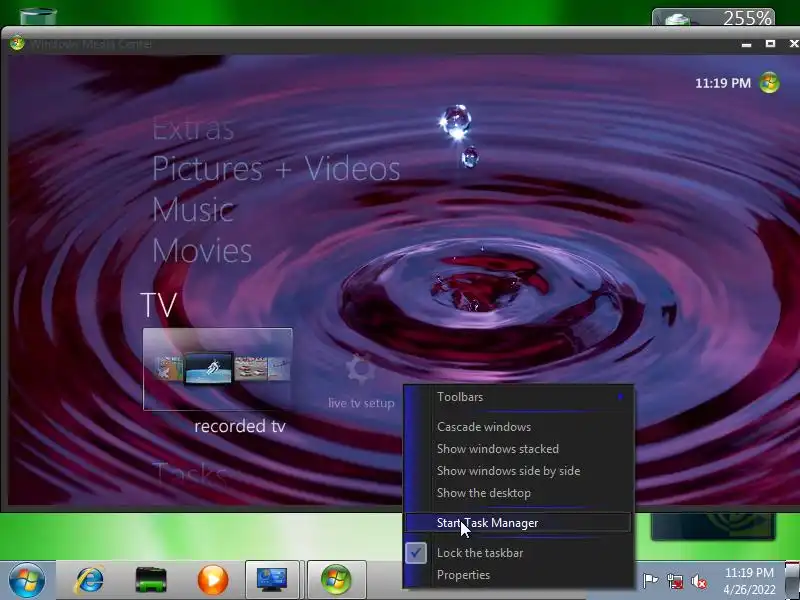Launch Internet Explorer from the taskbar
800x600 pixels.
pos(89,580)
